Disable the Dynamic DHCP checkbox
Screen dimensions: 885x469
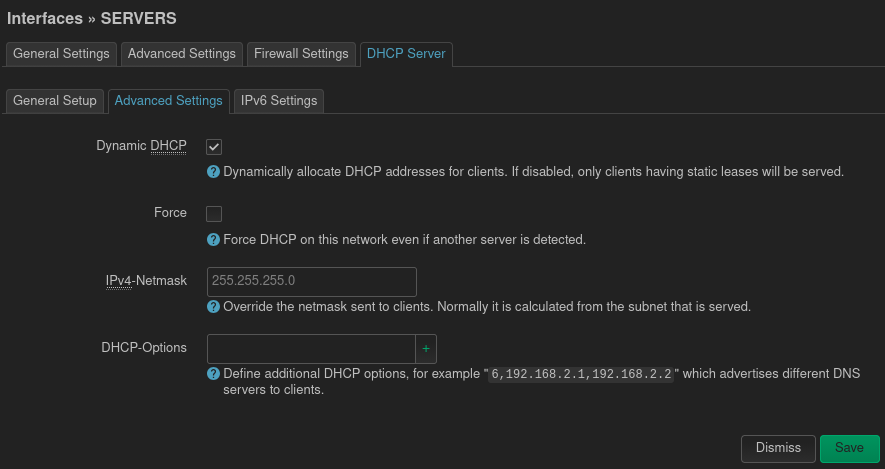(x=214, y=147)
